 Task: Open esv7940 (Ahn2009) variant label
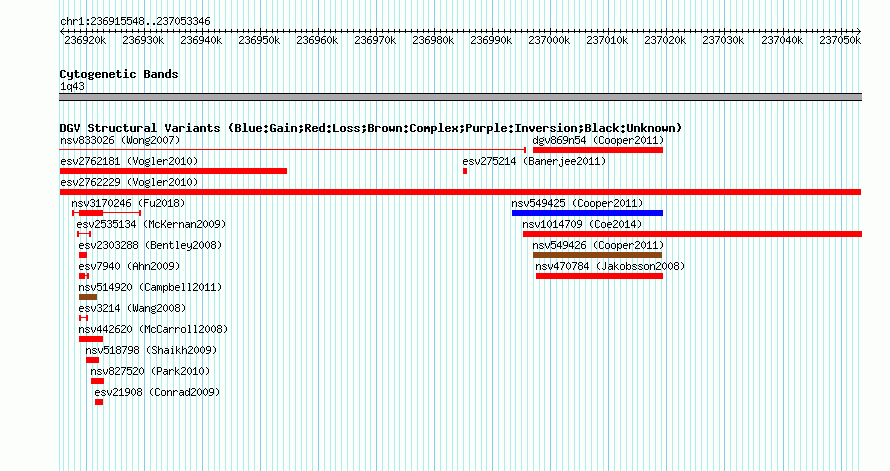click(x=129, y=266)
